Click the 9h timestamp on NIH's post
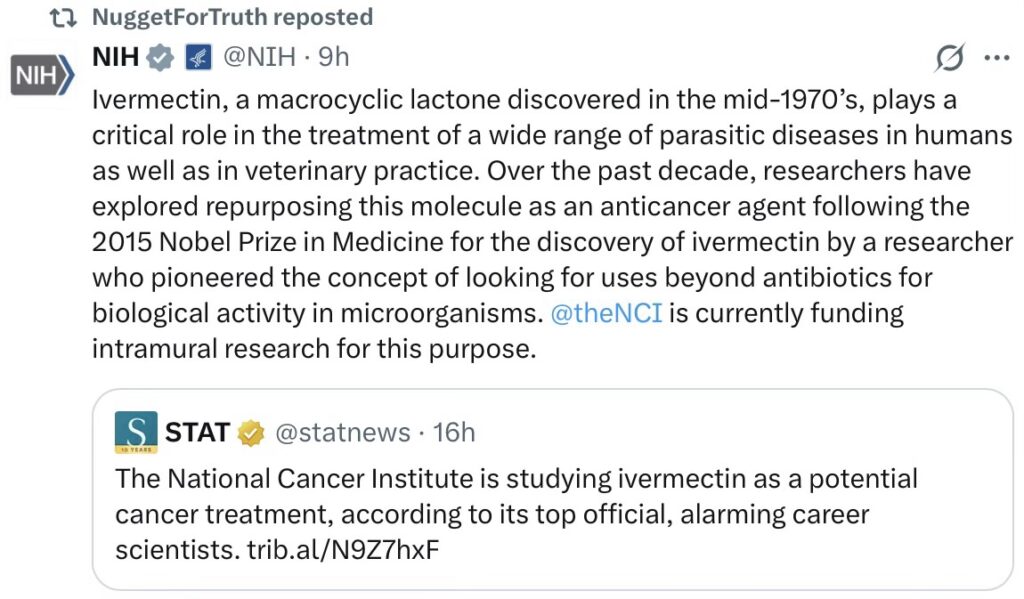The image size is (1024, 599). (333, 57)
